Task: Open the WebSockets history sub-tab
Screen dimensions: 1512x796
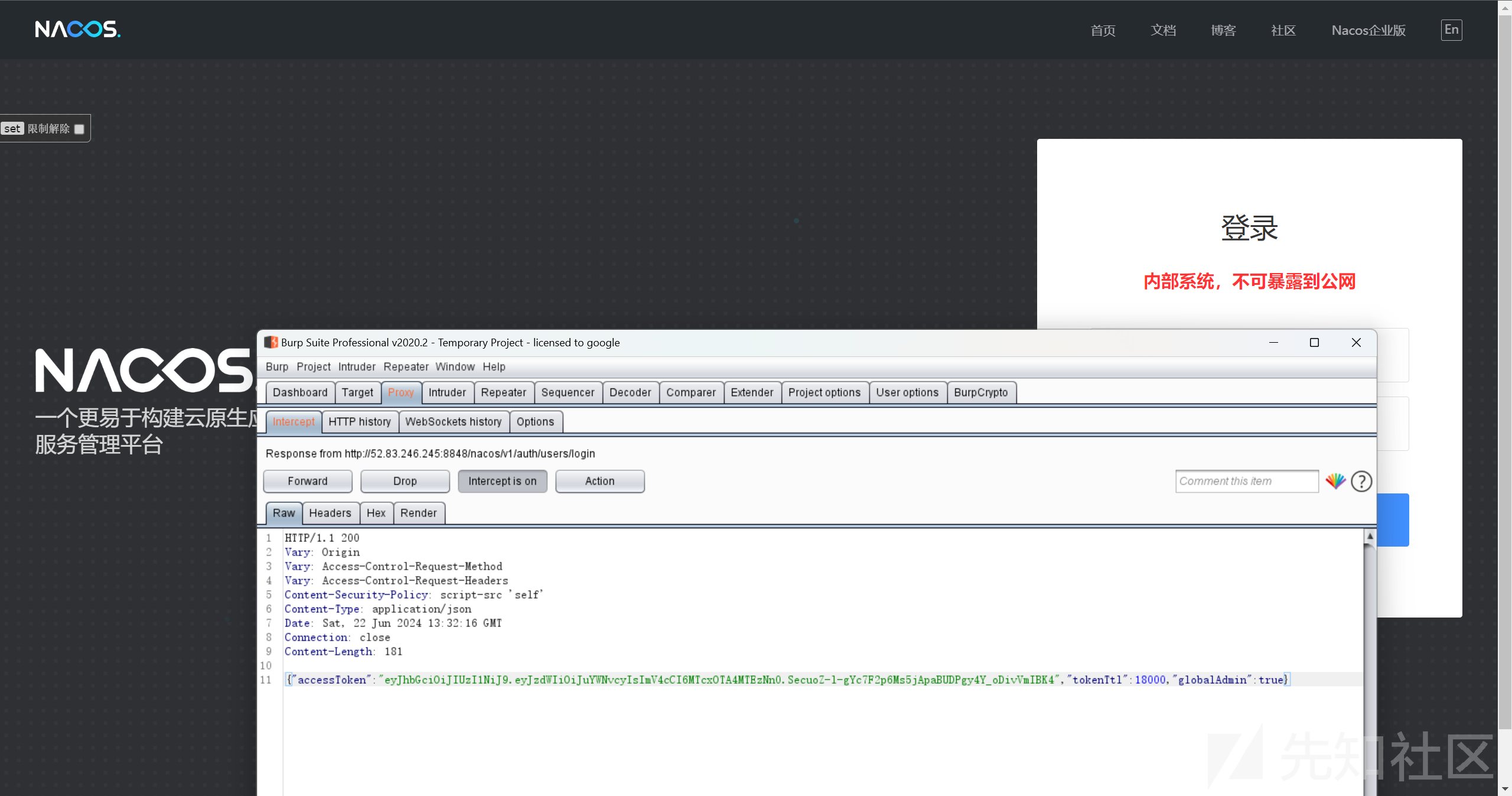Action: (454, 421)
